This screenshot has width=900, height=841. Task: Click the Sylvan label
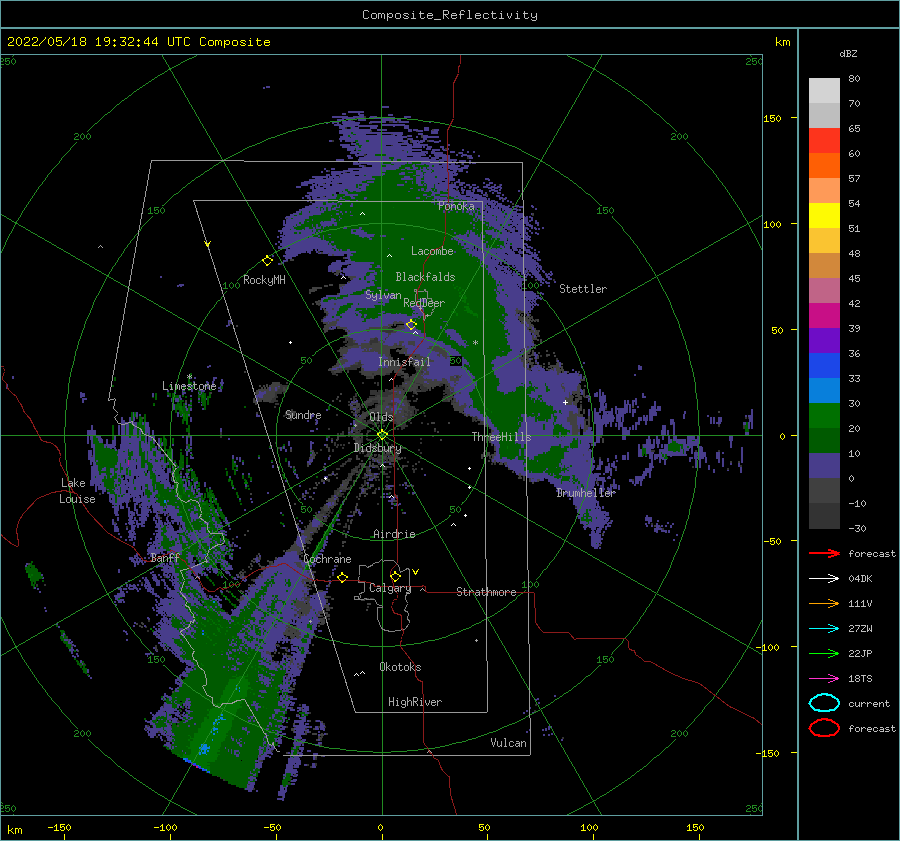383,295
